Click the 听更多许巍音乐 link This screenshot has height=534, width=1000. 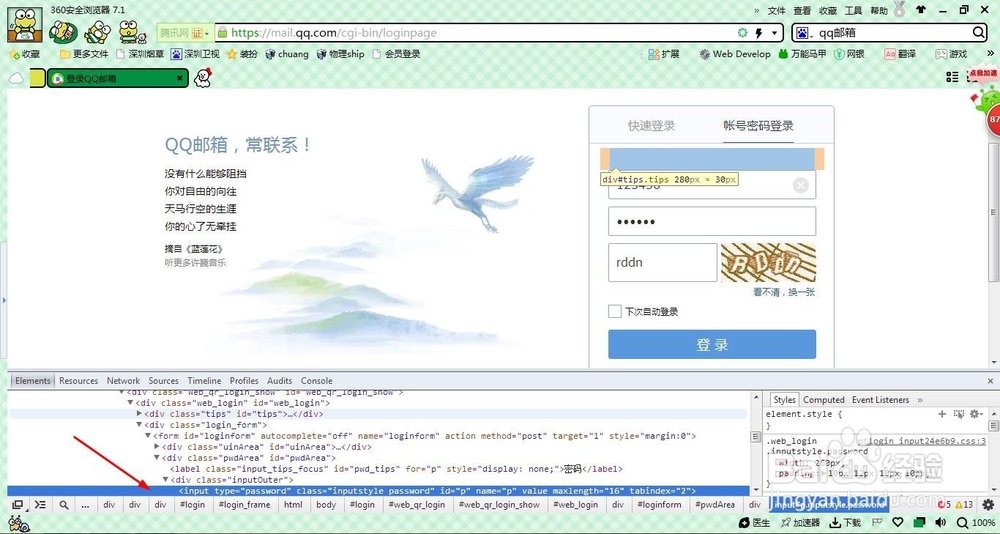pos(195,262)
